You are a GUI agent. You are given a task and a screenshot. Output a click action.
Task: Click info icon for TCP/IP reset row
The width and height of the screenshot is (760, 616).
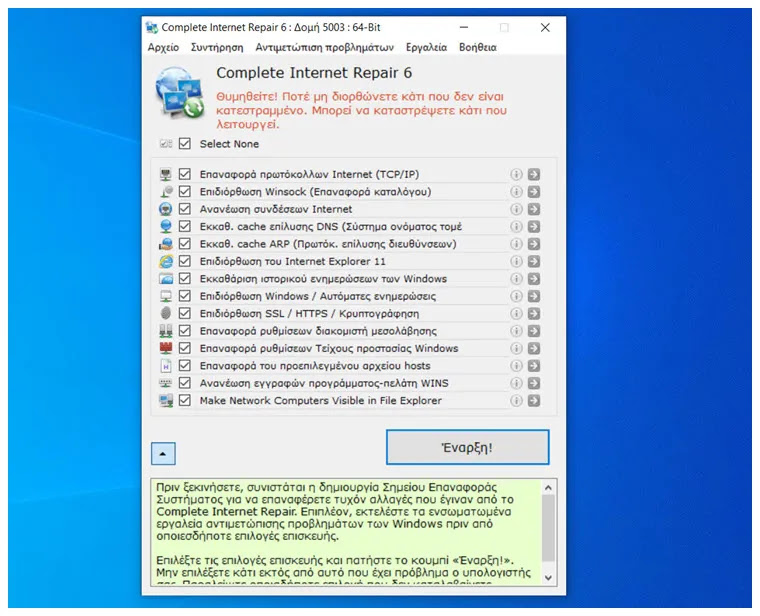pos(516,174)
